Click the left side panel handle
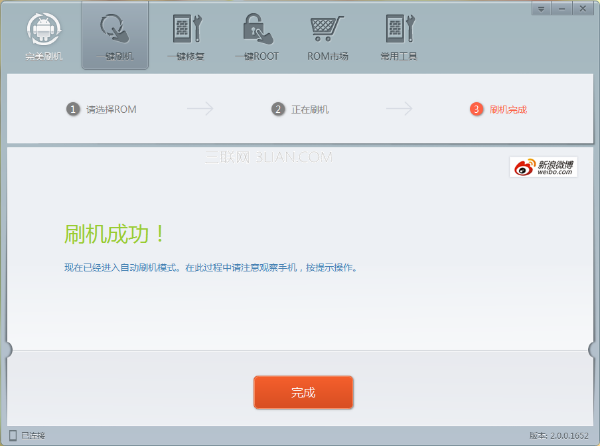The image size is (600, 446). [7, 350]
